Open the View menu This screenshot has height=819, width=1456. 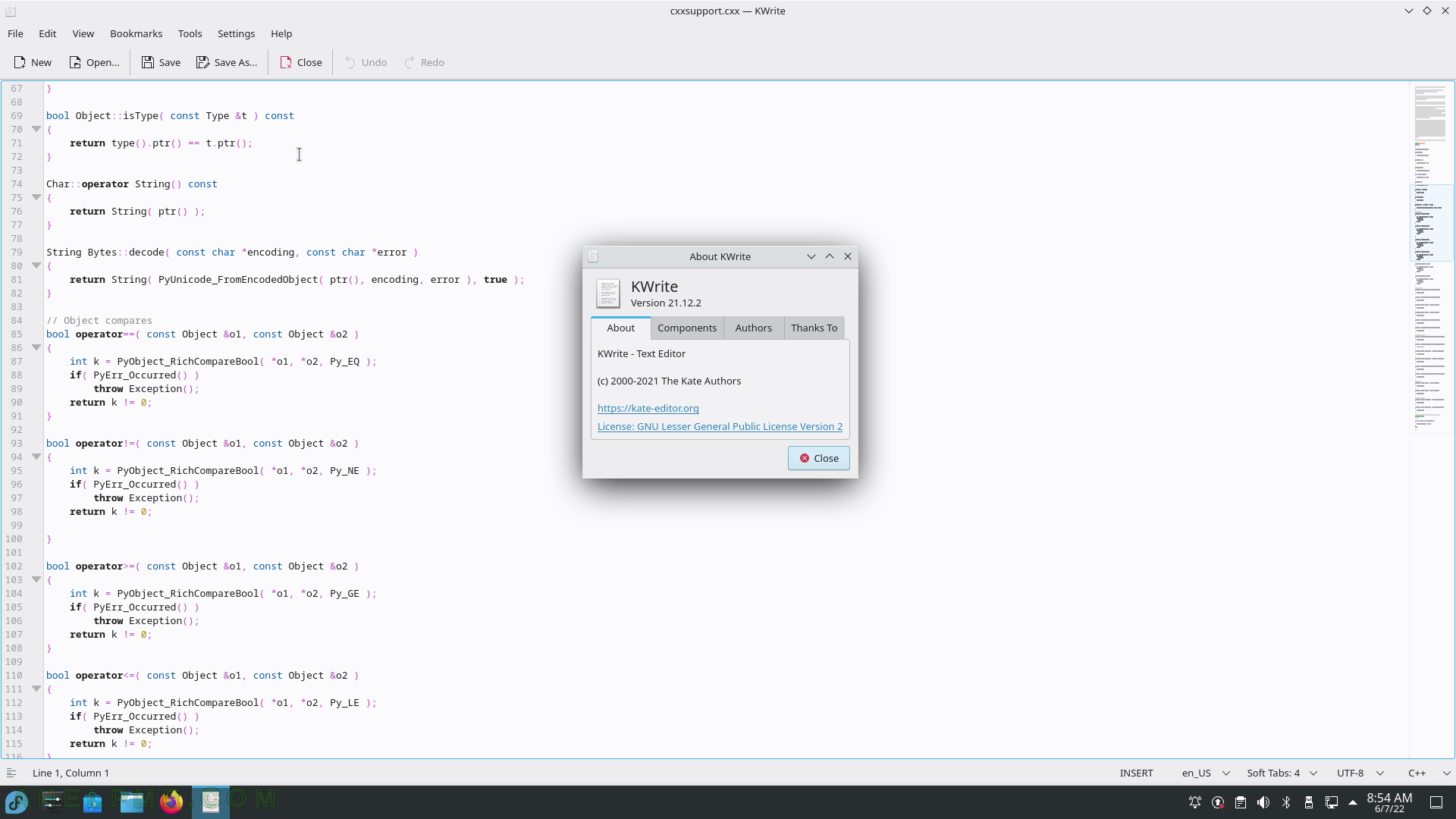[83, 33]
